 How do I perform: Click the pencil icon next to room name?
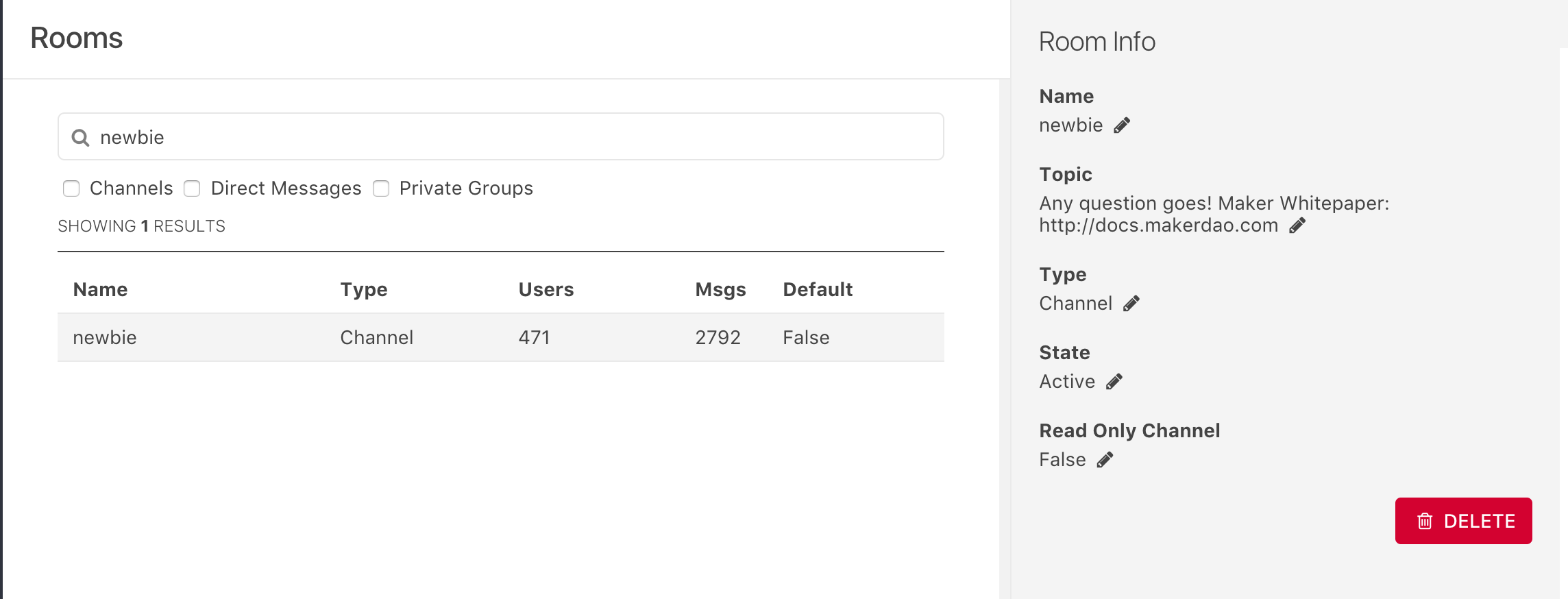coord(1121,125)
